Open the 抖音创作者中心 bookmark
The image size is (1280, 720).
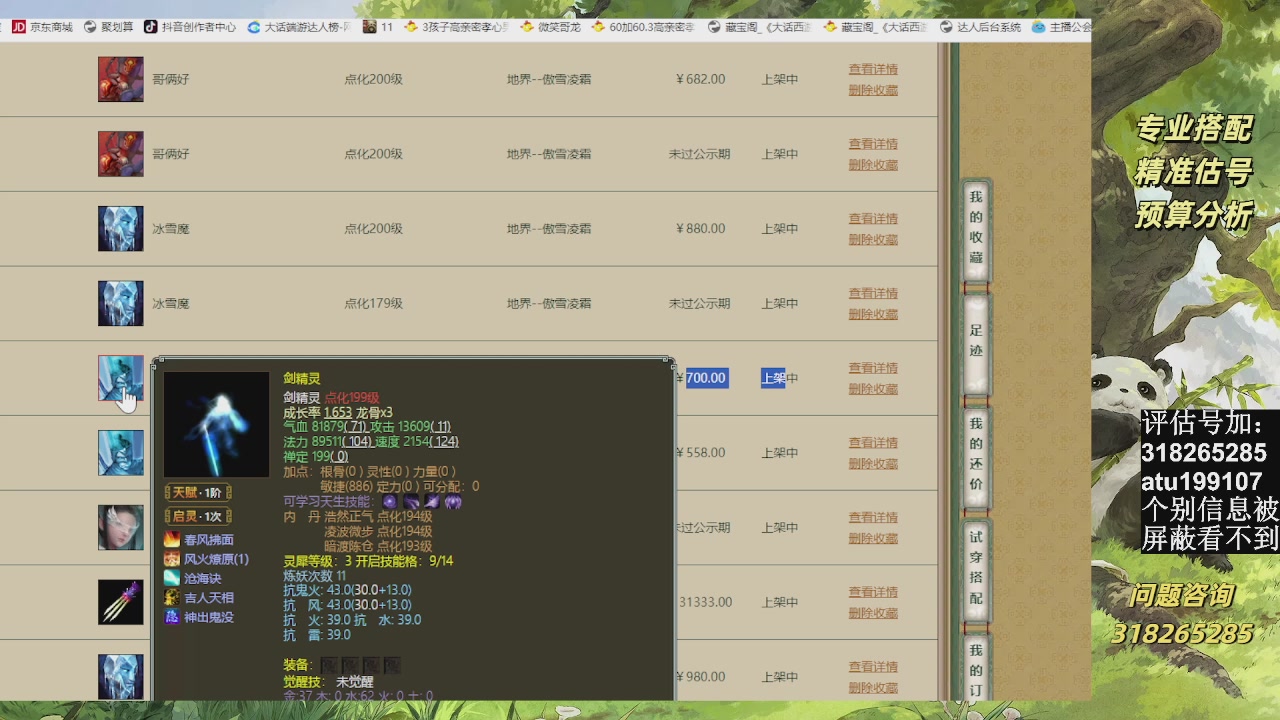190,27
